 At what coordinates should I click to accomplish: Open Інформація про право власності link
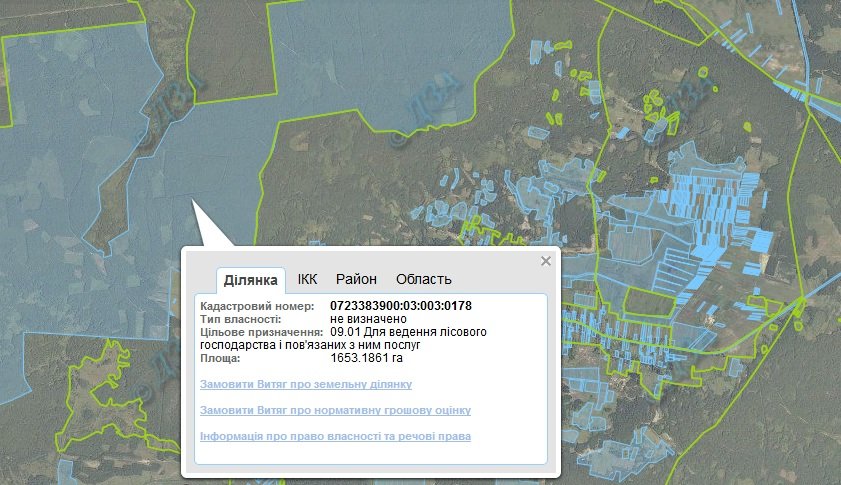pos(335,437)
